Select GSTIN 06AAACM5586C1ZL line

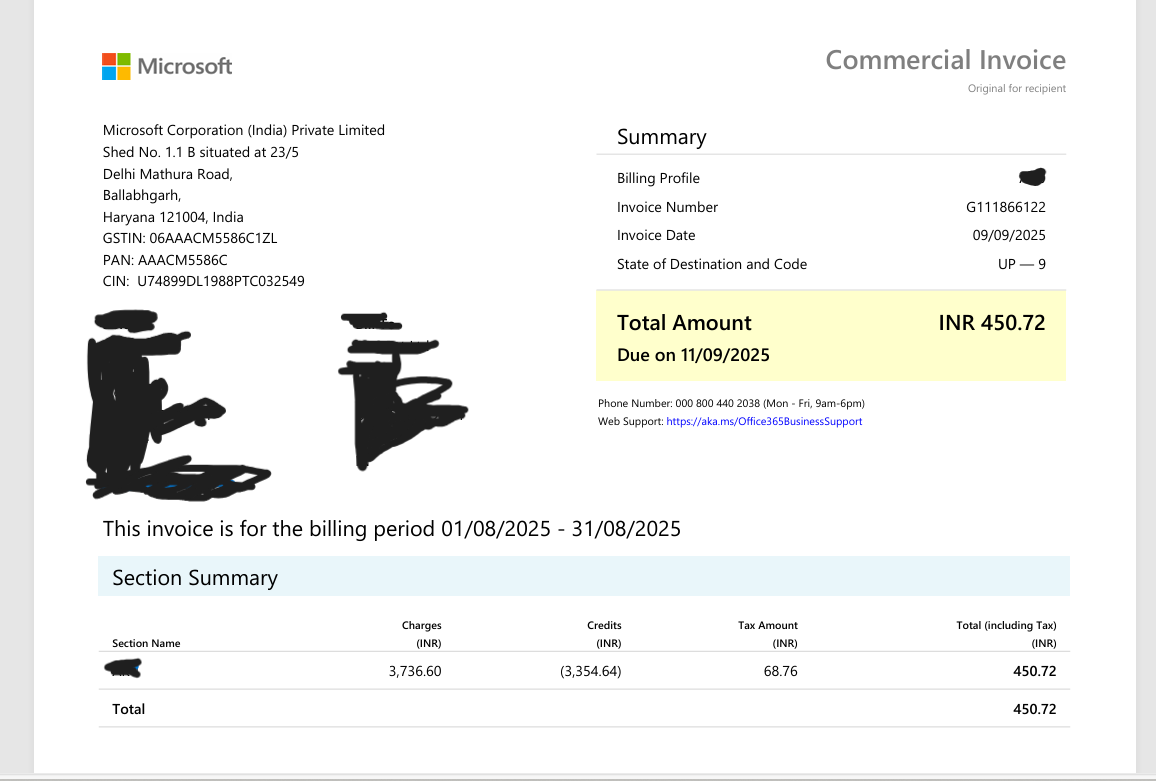click(x=190, y=238)
